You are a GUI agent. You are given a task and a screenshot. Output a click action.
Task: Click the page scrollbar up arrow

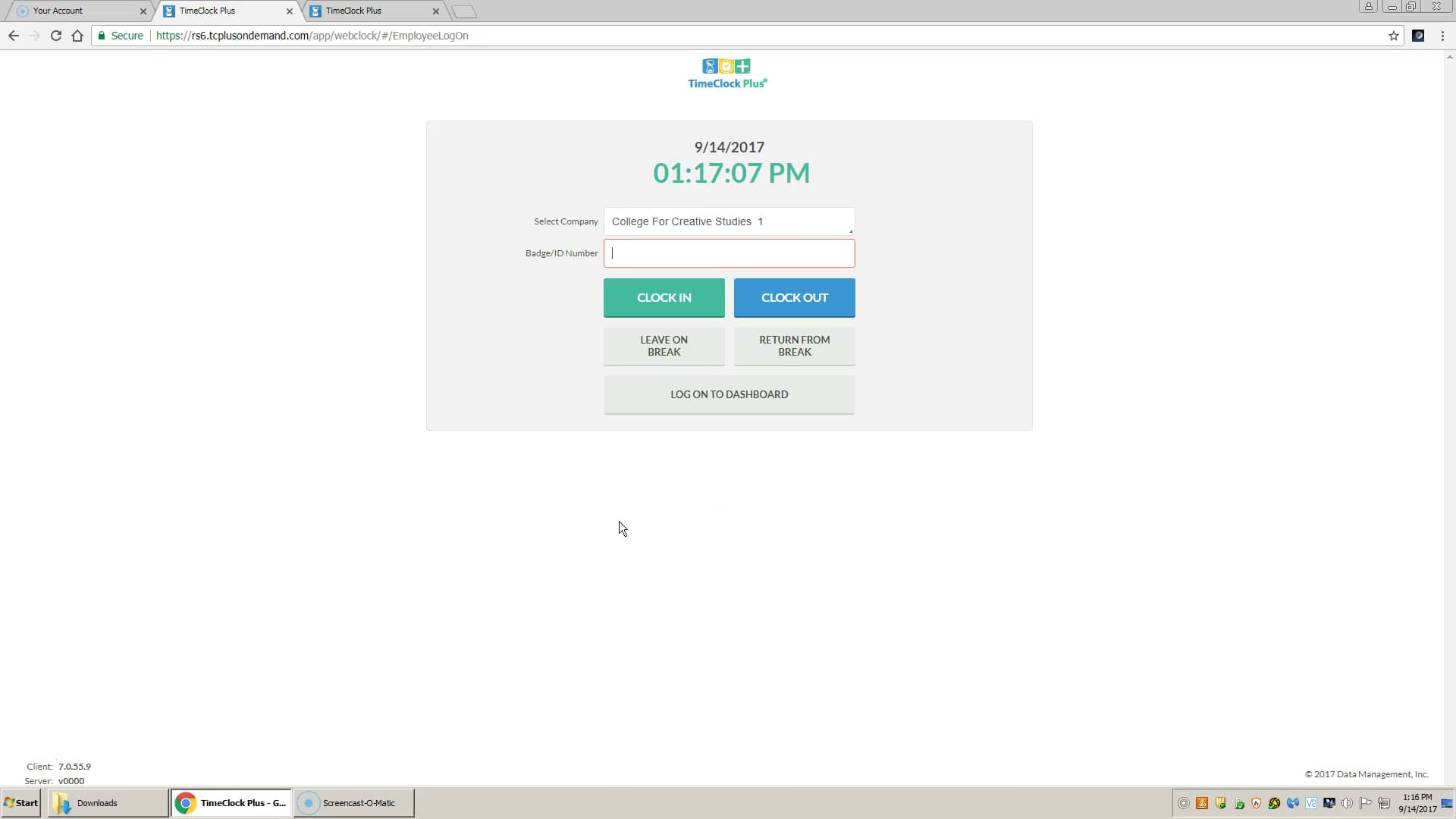point(1450,57)
